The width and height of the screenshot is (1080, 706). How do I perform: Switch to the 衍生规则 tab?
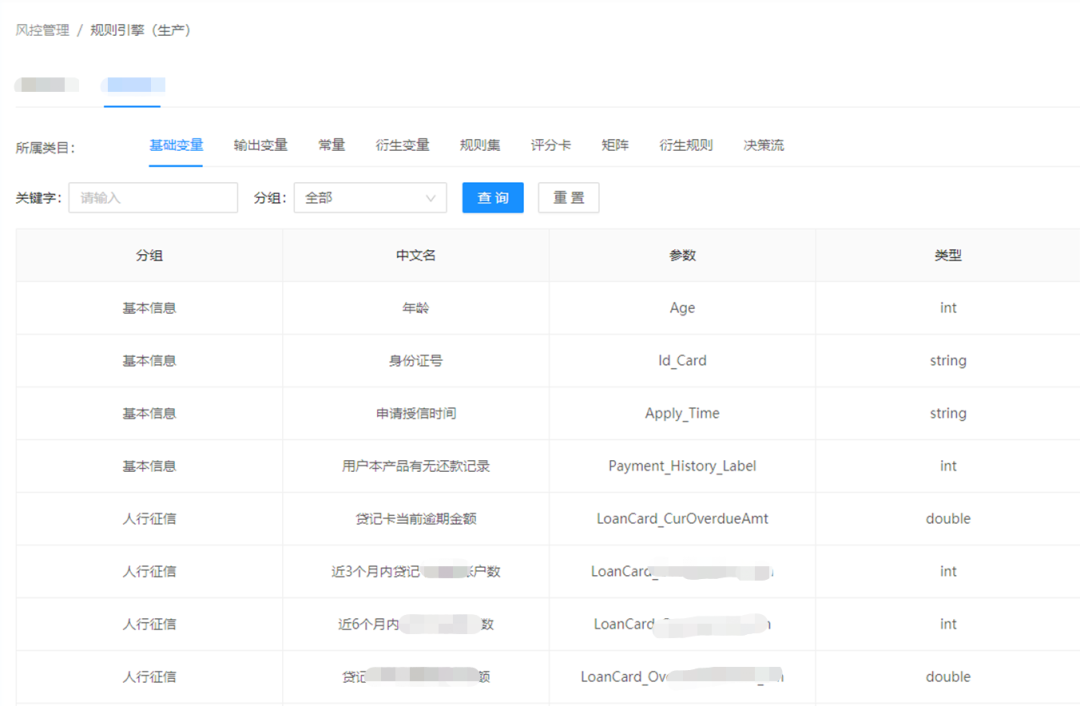[686, 145]
